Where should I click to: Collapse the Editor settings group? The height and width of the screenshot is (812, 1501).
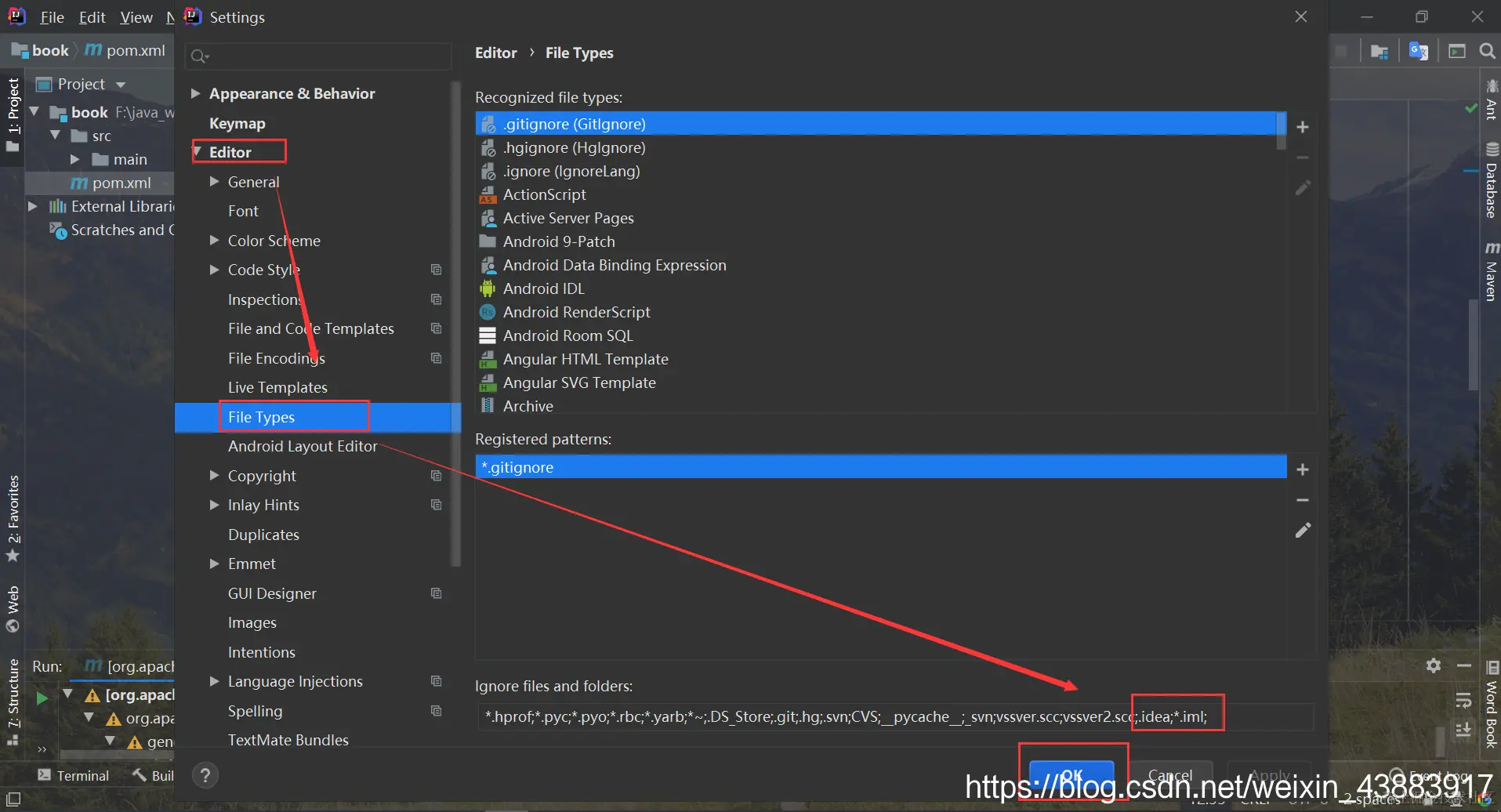point(198,151)
